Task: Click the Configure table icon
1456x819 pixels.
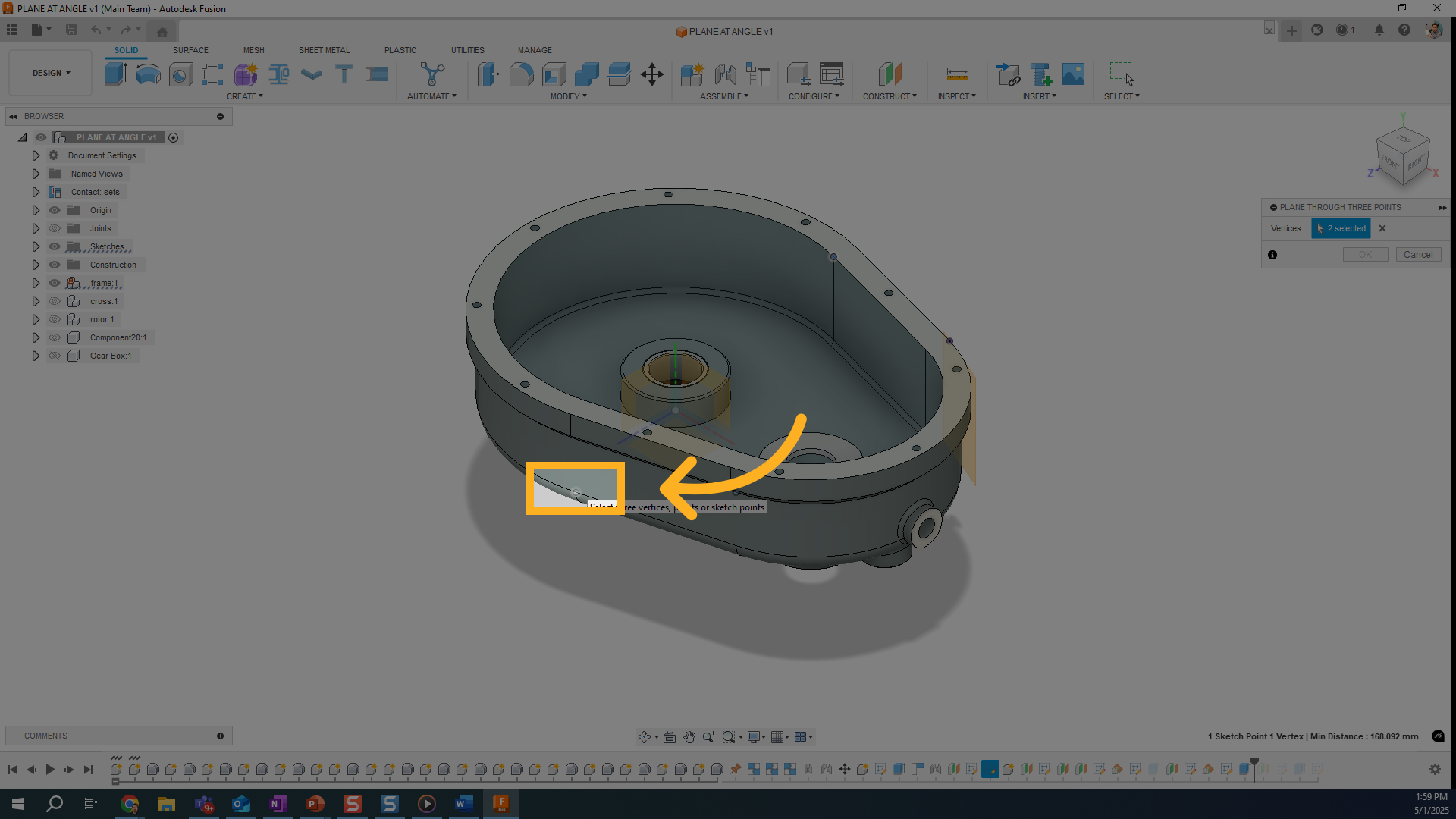Action: (x=831, y=74)
